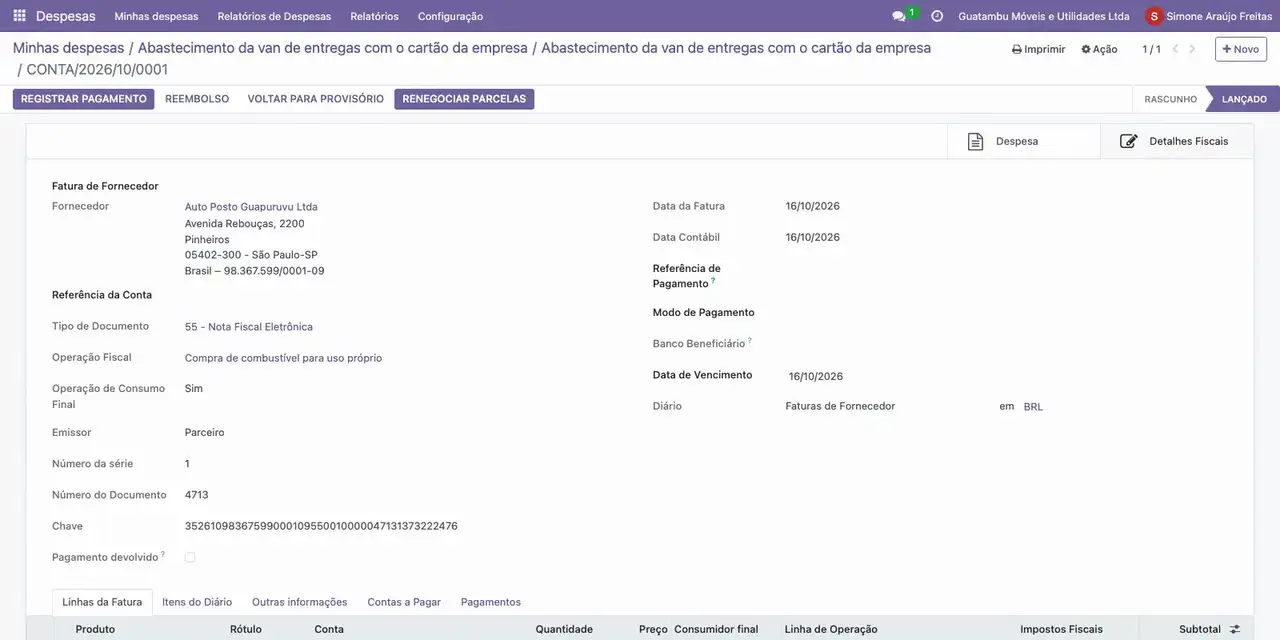Click the Produto column header
1280x640 pixels.
95,629
